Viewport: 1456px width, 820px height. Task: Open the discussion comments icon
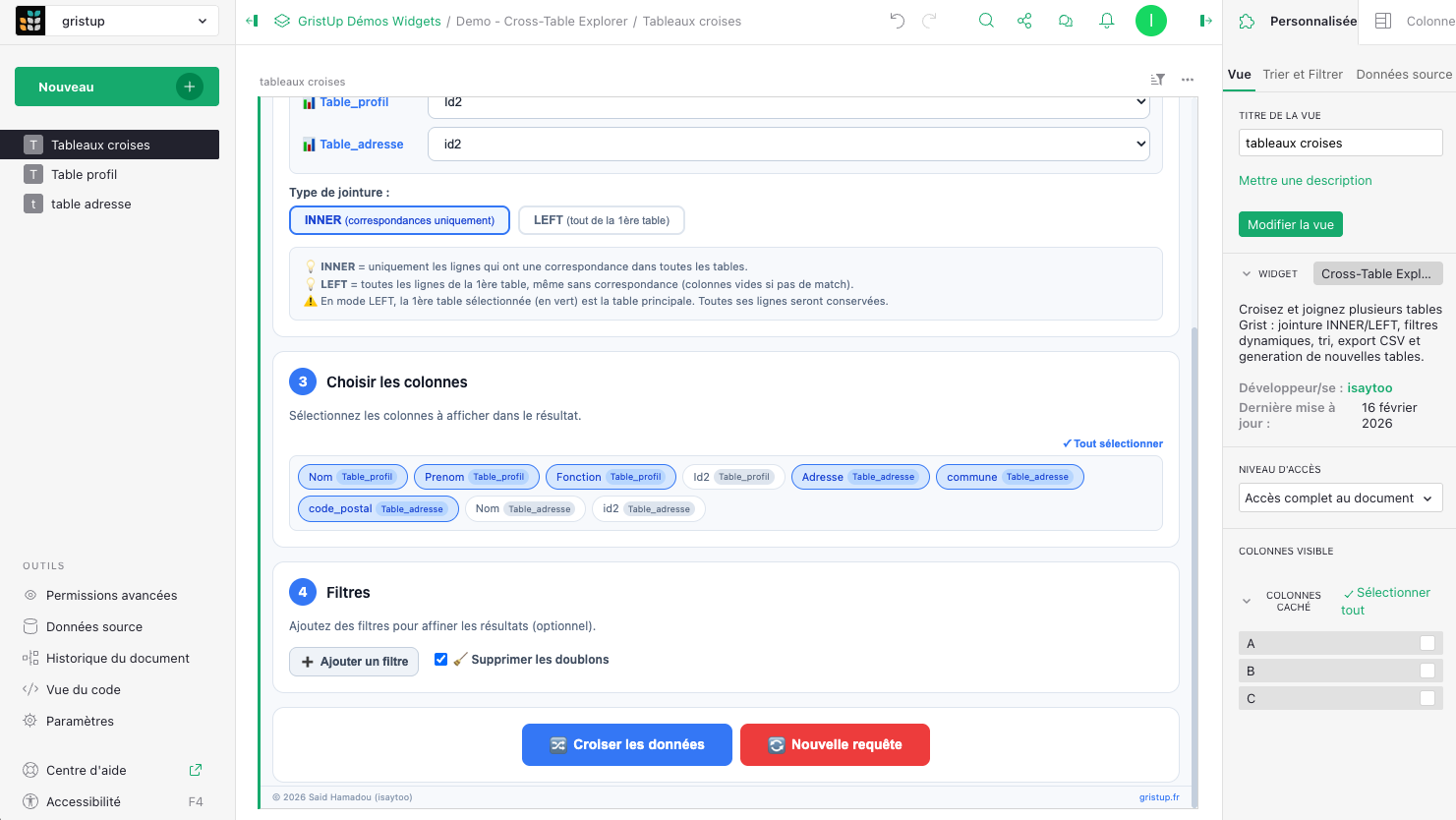[1066, 21]
